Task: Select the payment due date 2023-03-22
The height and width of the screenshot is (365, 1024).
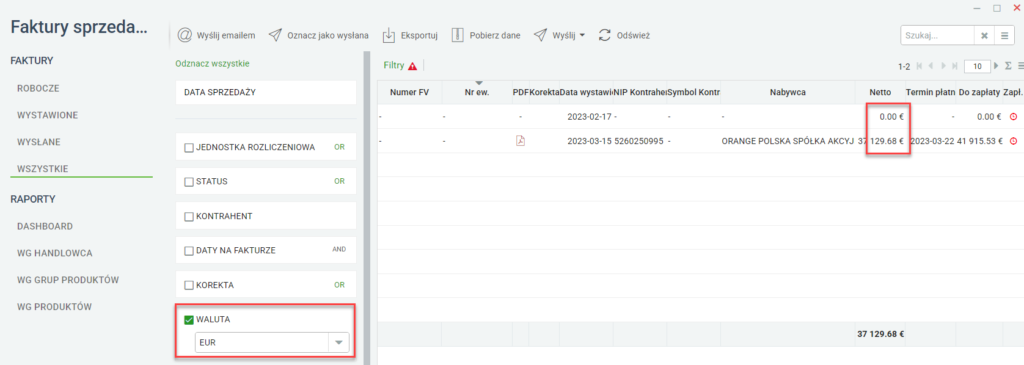Action: (x=931, y=140)
